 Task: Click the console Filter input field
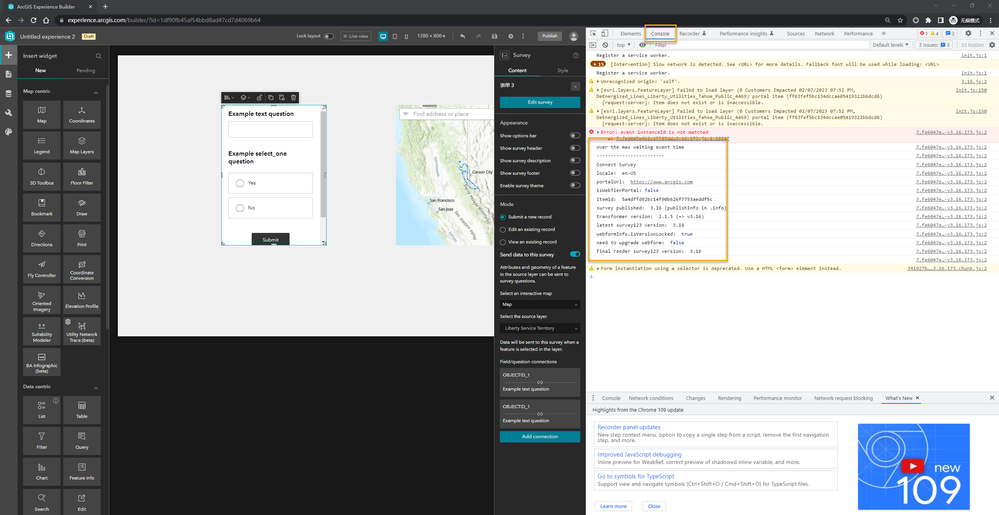click(x=759, y=45)
